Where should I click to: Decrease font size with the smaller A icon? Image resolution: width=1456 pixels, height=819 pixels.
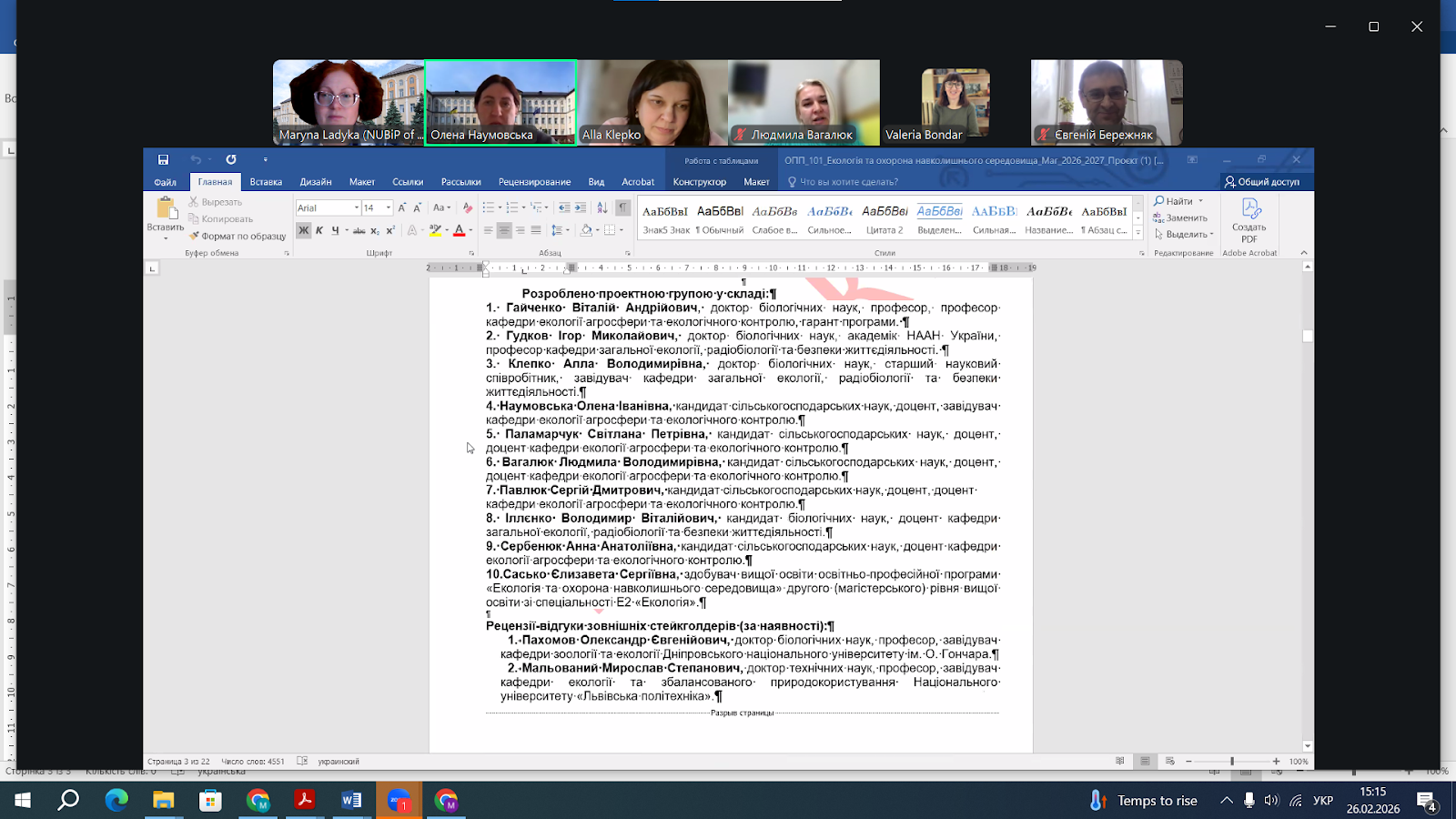point(417,207)
